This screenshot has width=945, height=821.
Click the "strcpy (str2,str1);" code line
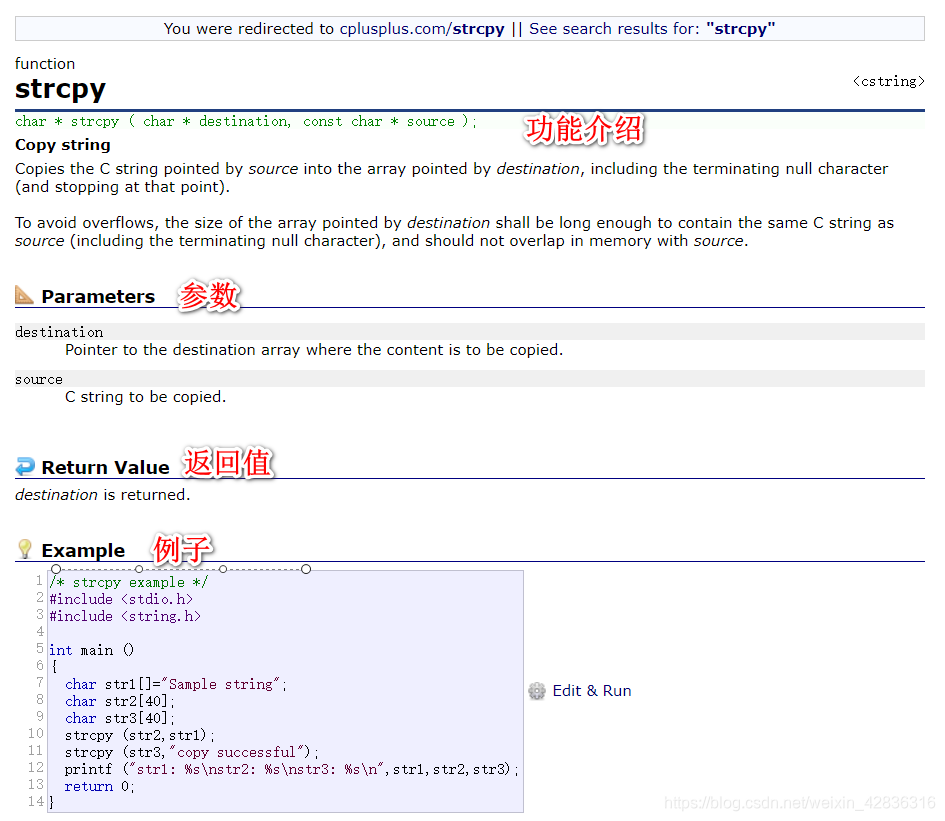[140, 735]
